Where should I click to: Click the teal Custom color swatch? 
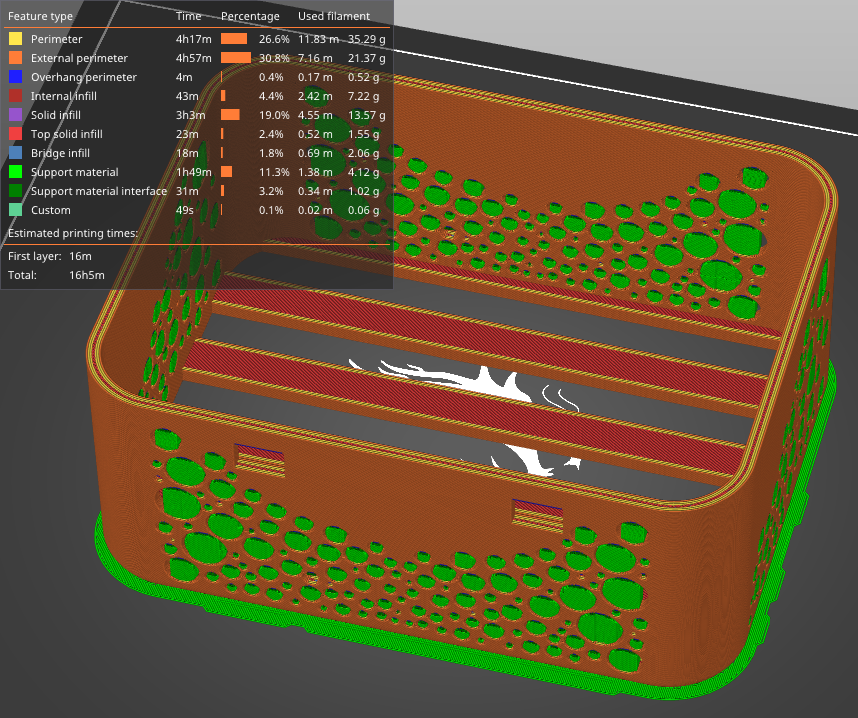point(15,210)
